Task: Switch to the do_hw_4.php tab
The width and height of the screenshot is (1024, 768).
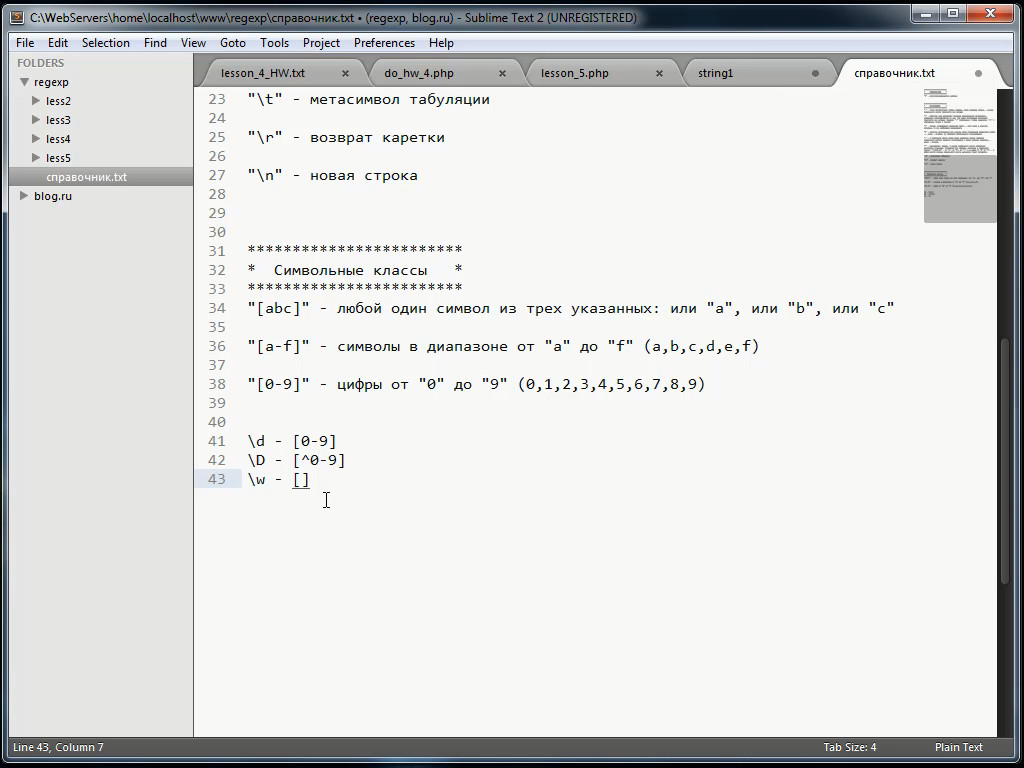Action: click(x=419, y=73)
